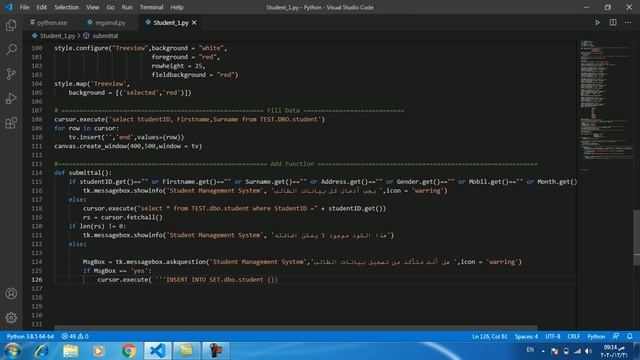
Task: Click the 'if len(rs) != 0:' line
Action: (97, 226)
